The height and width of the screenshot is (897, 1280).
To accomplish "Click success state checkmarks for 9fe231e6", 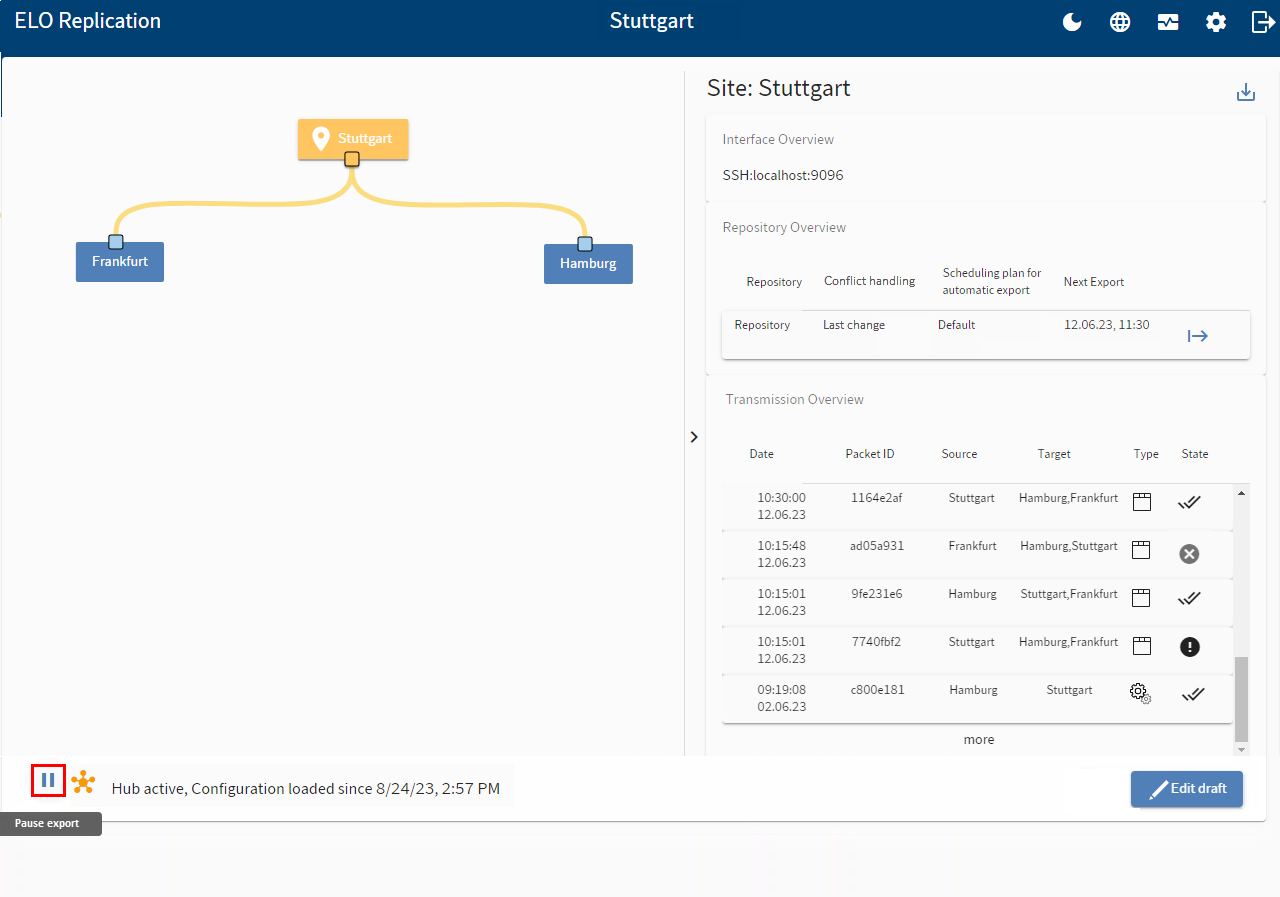I will pos(1190,598).
